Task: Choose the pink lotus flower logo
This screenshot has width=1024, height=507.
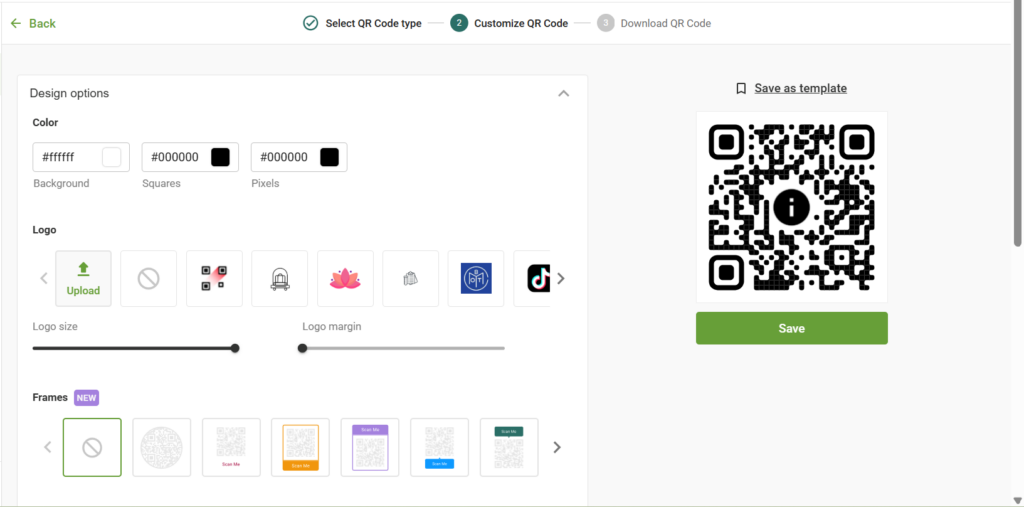Action: 345,279
